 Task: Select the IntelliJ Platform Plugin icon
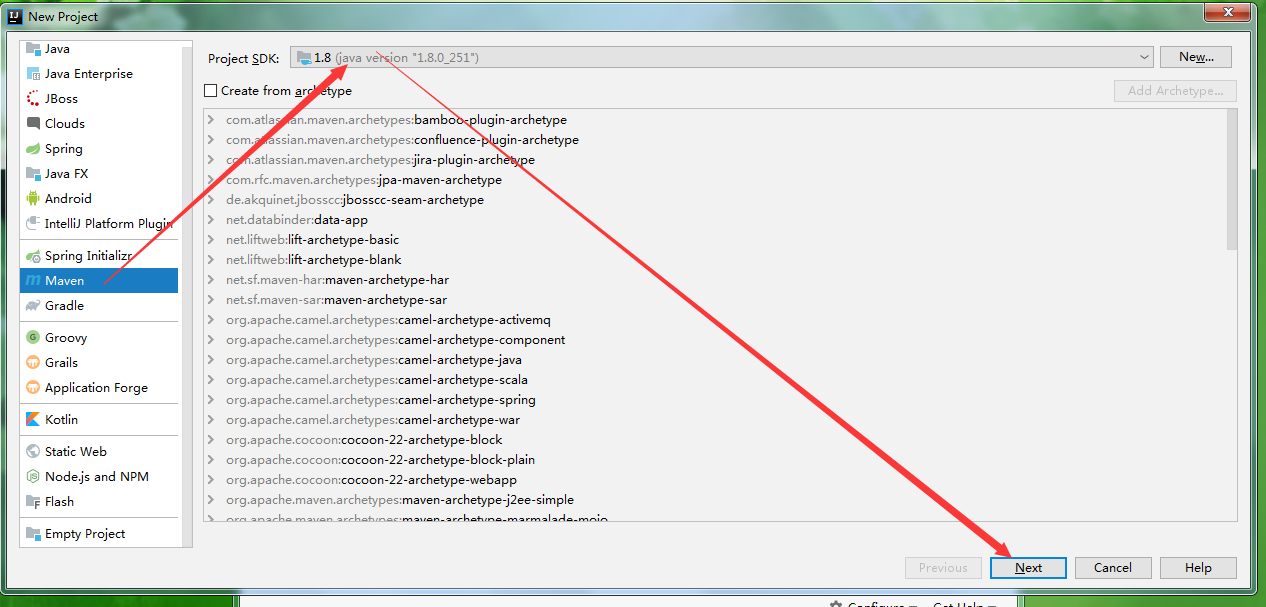(x=33, y=224)
